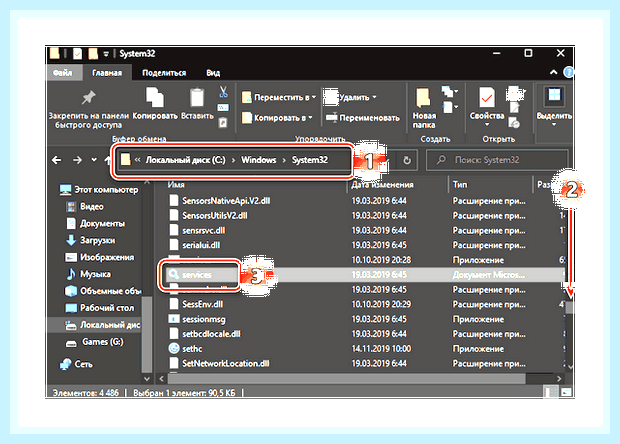Viewport: 620px width, 444px height.
Task: Click the right arrow of the horizontal scrollbar
Action: point(559,379)
